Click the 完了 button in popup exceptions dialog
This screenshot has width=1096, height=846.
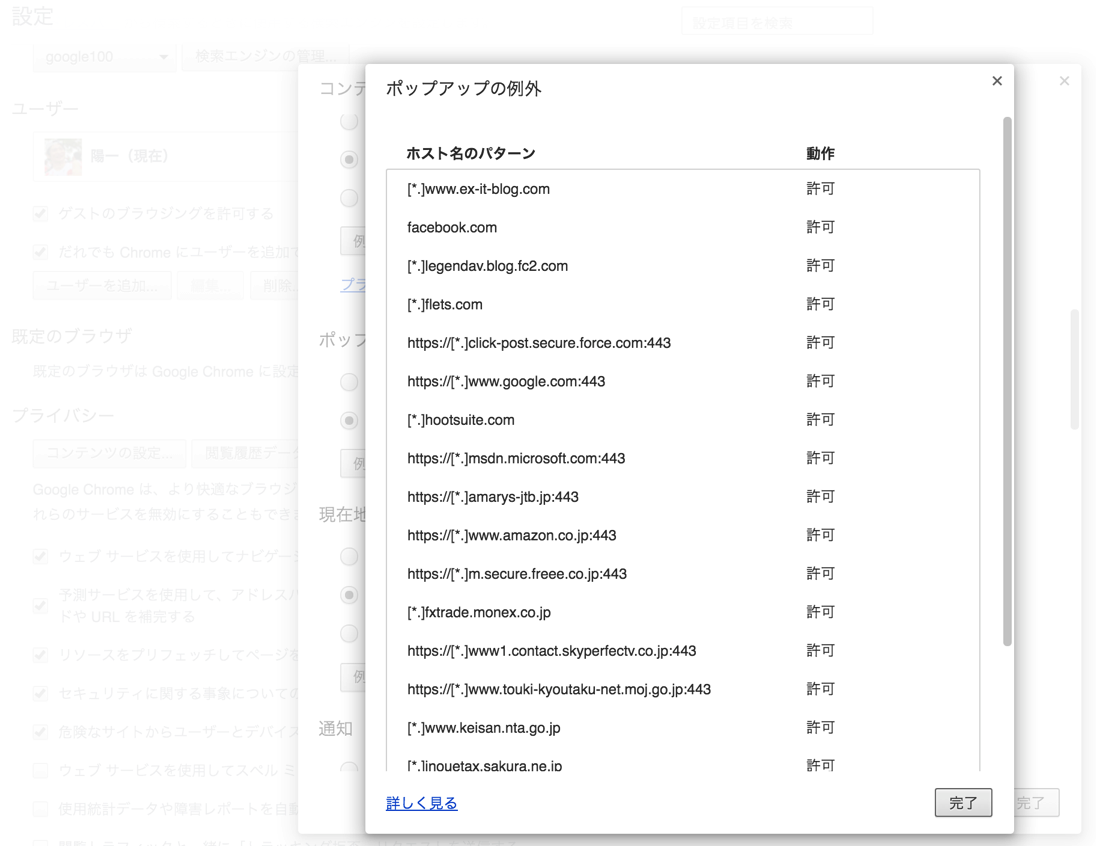(x=963, y=803)
